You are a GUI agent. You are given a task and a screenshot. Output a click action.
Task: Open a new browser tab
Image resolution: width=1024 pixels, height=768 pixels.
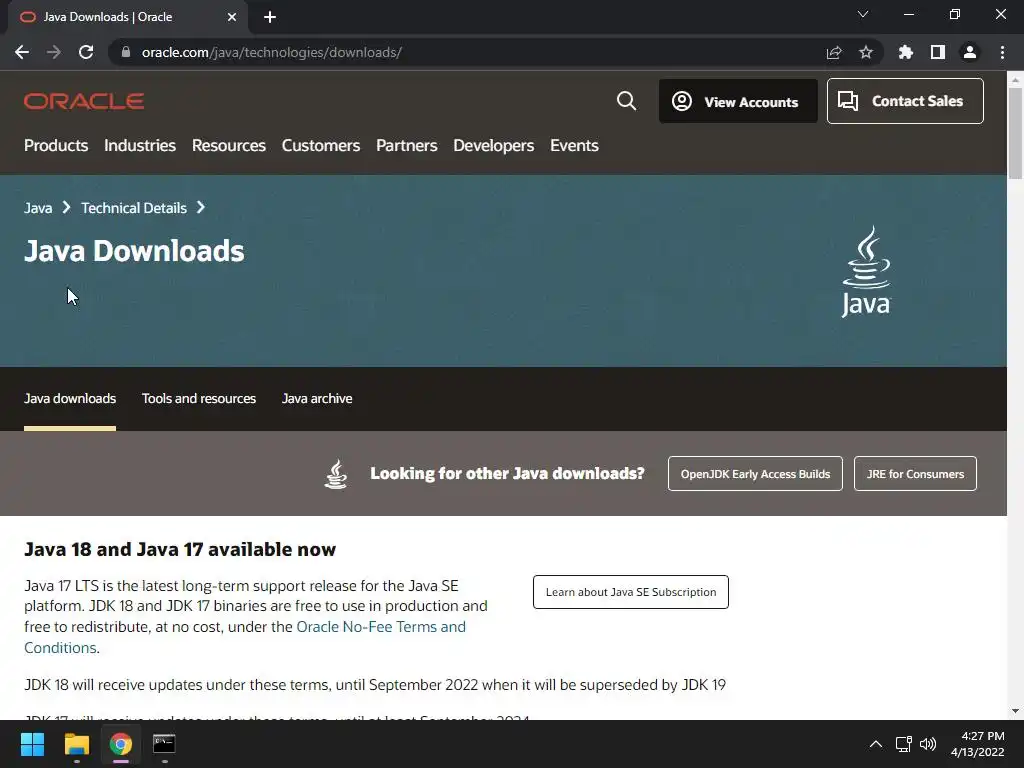(x=270, y=17)
